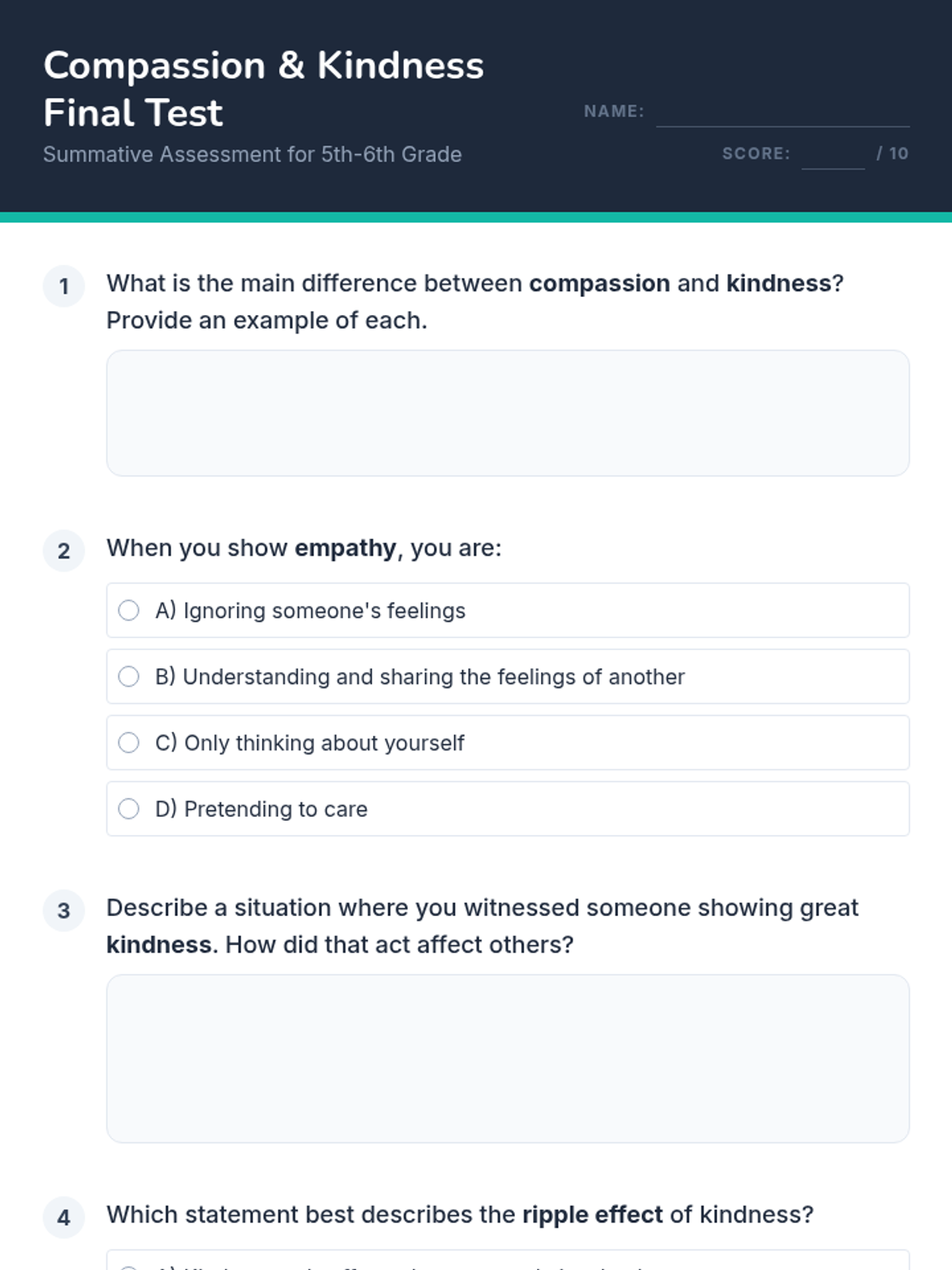Screen dimensions: 952x1270
Task: Select option A, Ignoring someone's feelings
Action: pos(129,610)
